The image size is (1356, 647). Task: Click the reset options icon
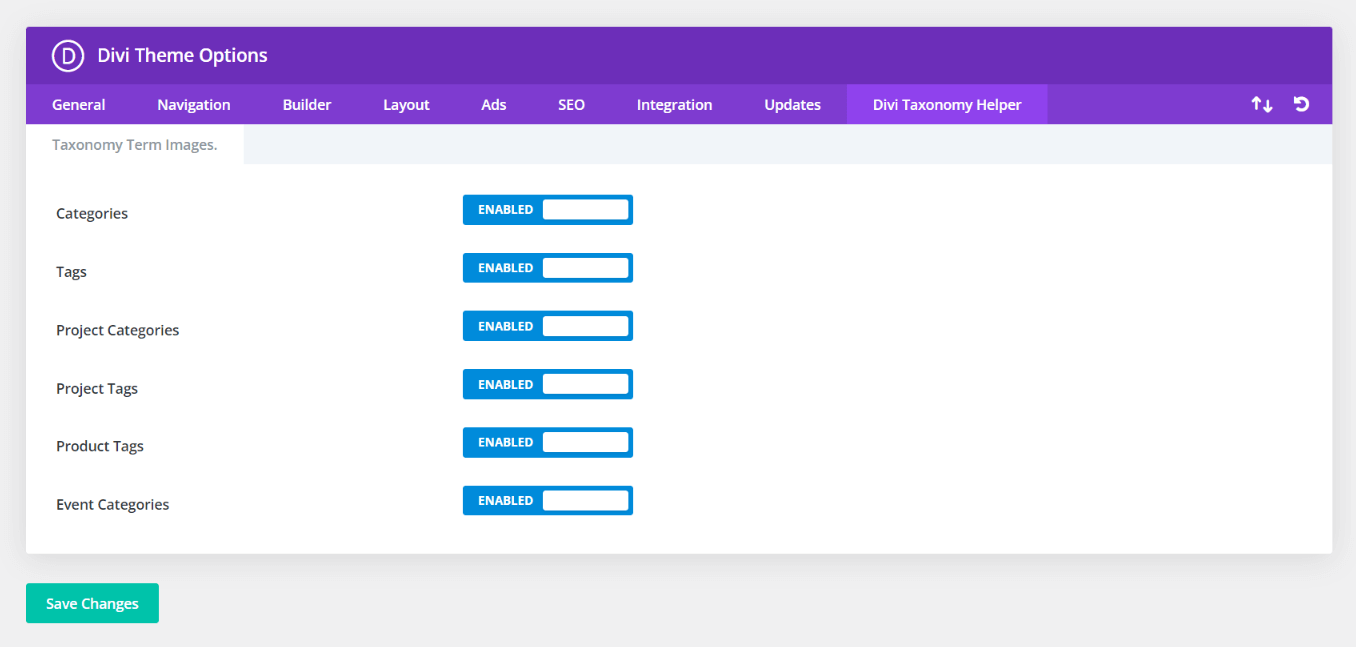click(1301, 104)
